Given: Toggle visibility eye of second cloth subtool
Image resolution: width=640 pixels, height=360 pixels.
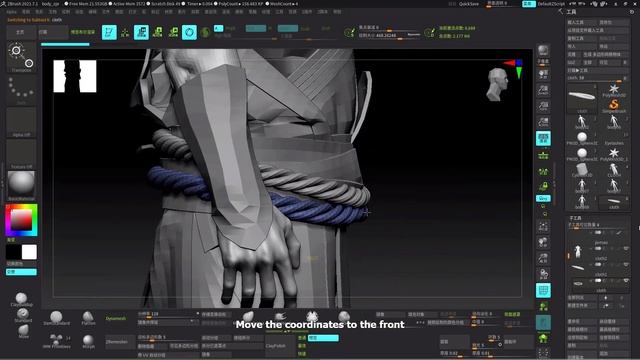Looking at the screenshot, I should [x=626, y=264].
